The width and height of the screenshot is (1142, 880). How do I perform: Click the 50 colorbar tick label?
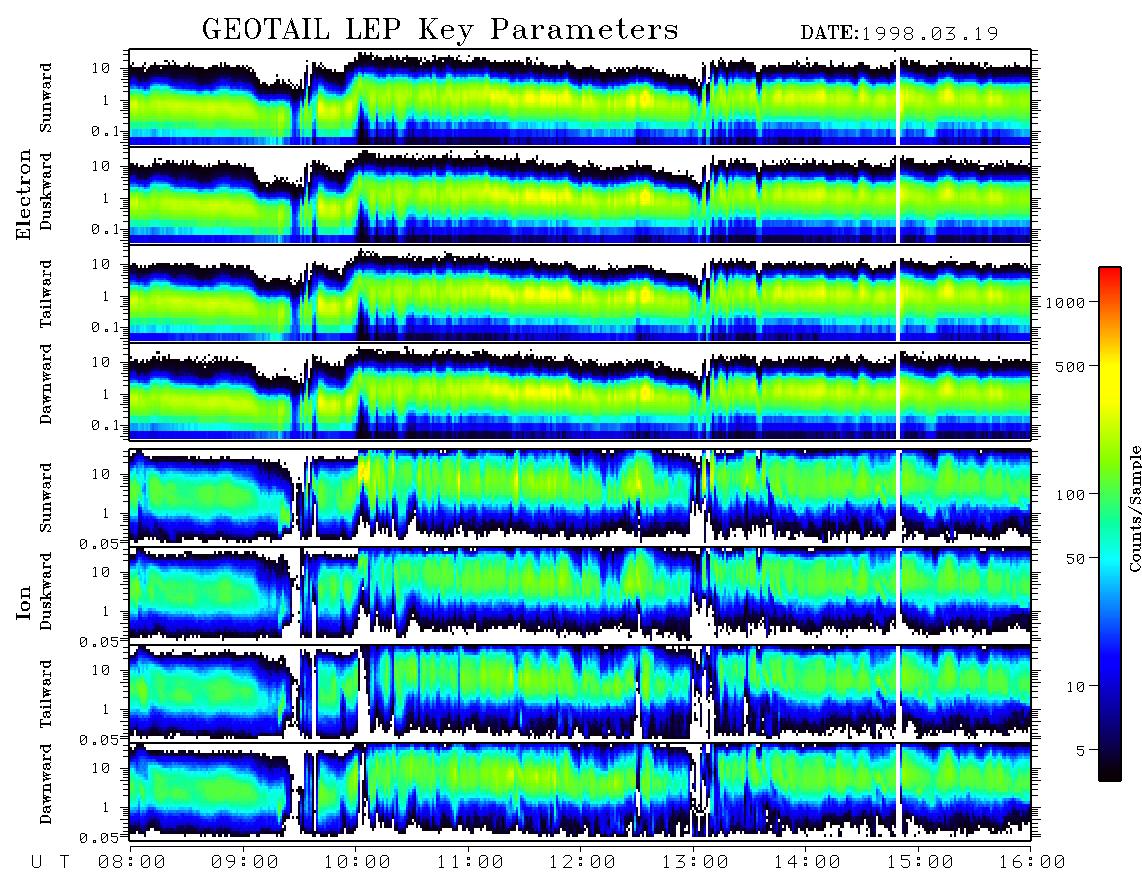tap(1075, 559)
